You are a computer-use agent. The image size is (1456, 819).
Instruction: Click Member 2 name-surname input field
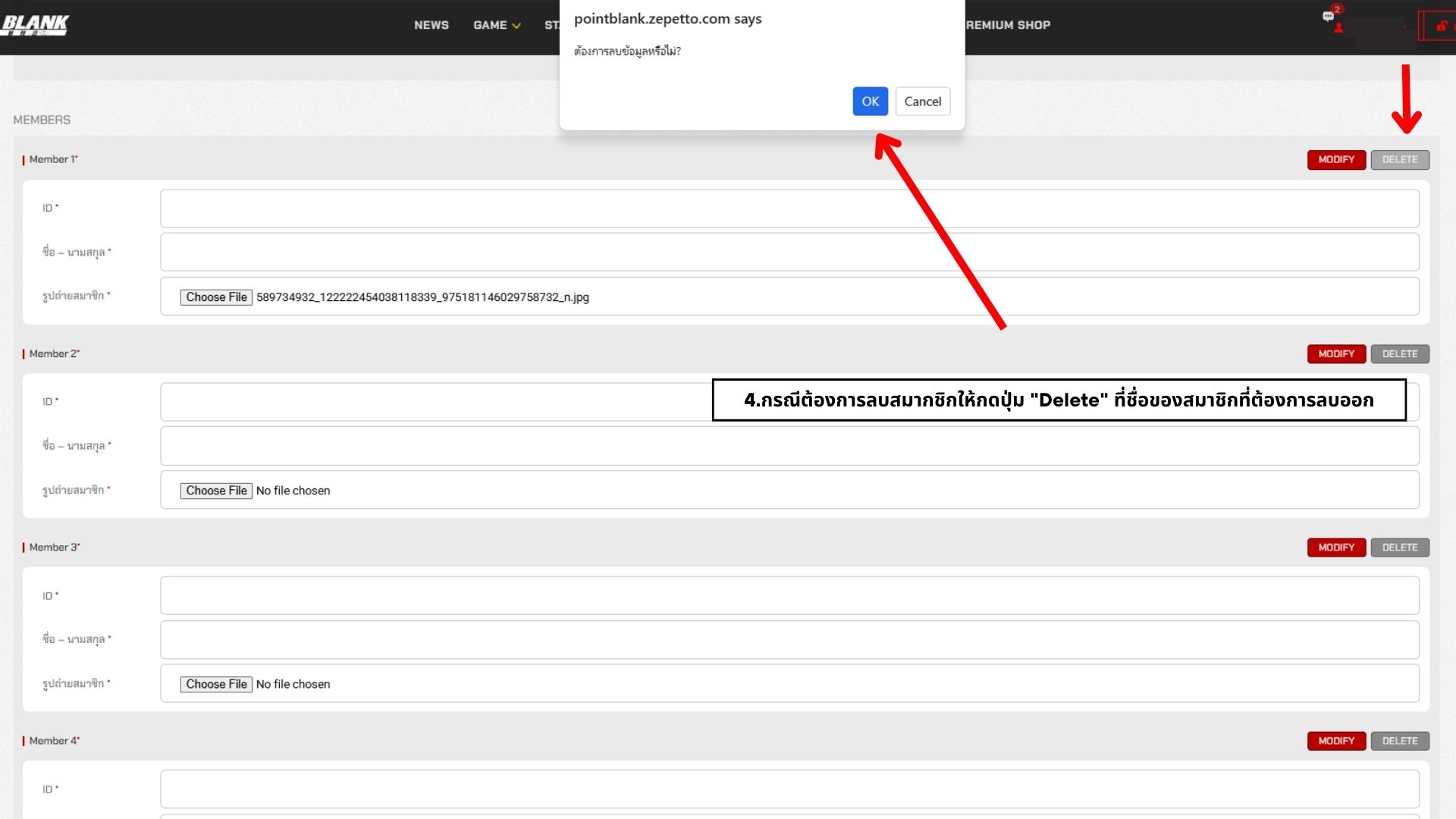pos(789,446)
